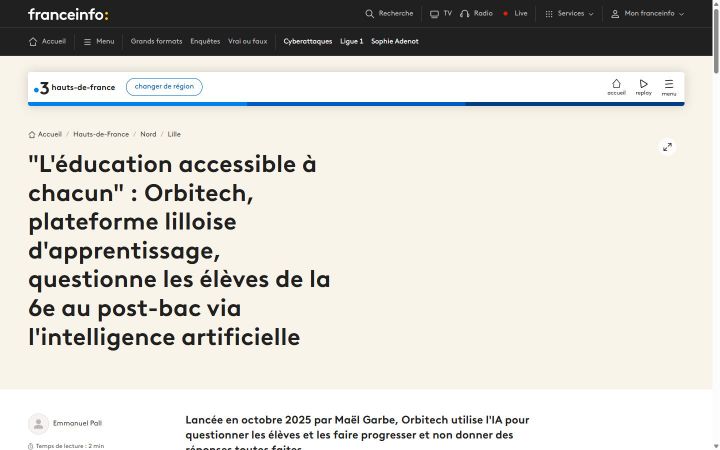The height and width of the screenshot is (450, 720).
Task: Click the 'Temps de lecture : 2 min' text
Action: 70,446
